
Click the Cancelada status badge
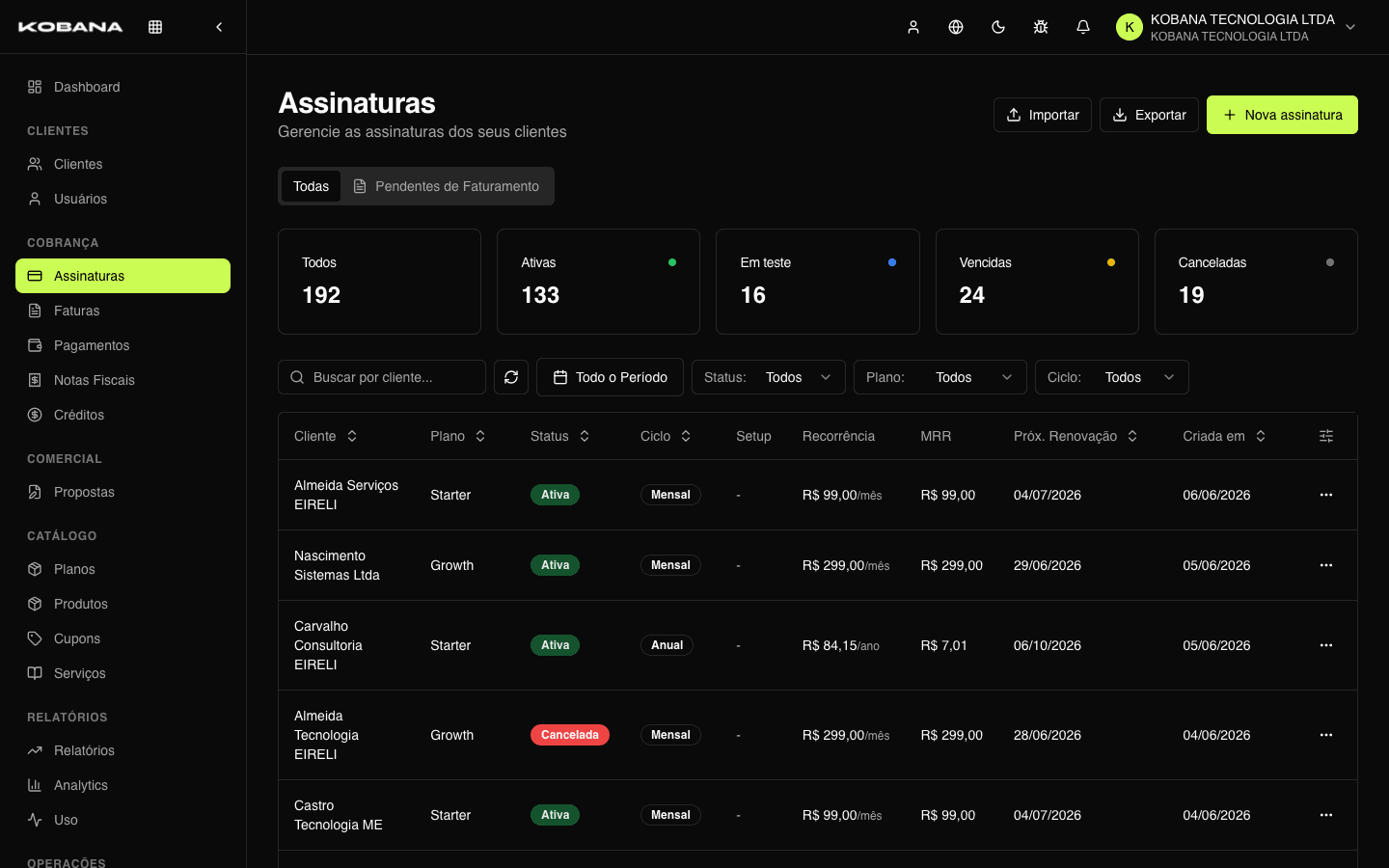(x=570, y=735)
